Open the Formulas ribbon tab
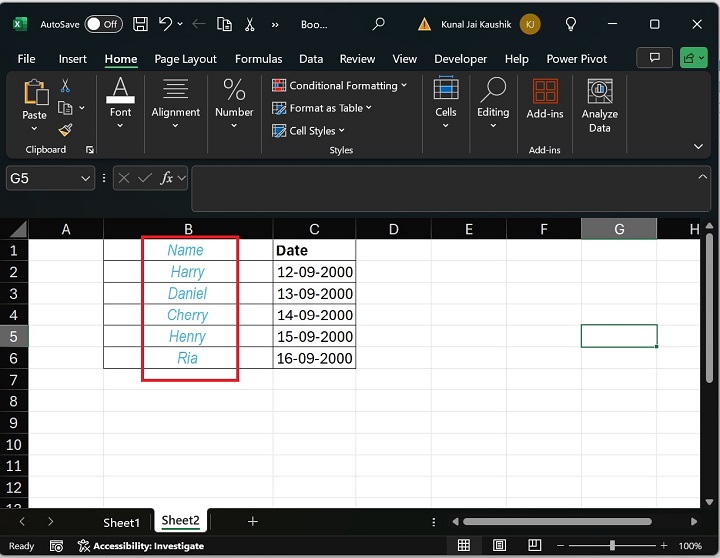The height and width of the screenshot is (558, 720). (x=258, y=59)
